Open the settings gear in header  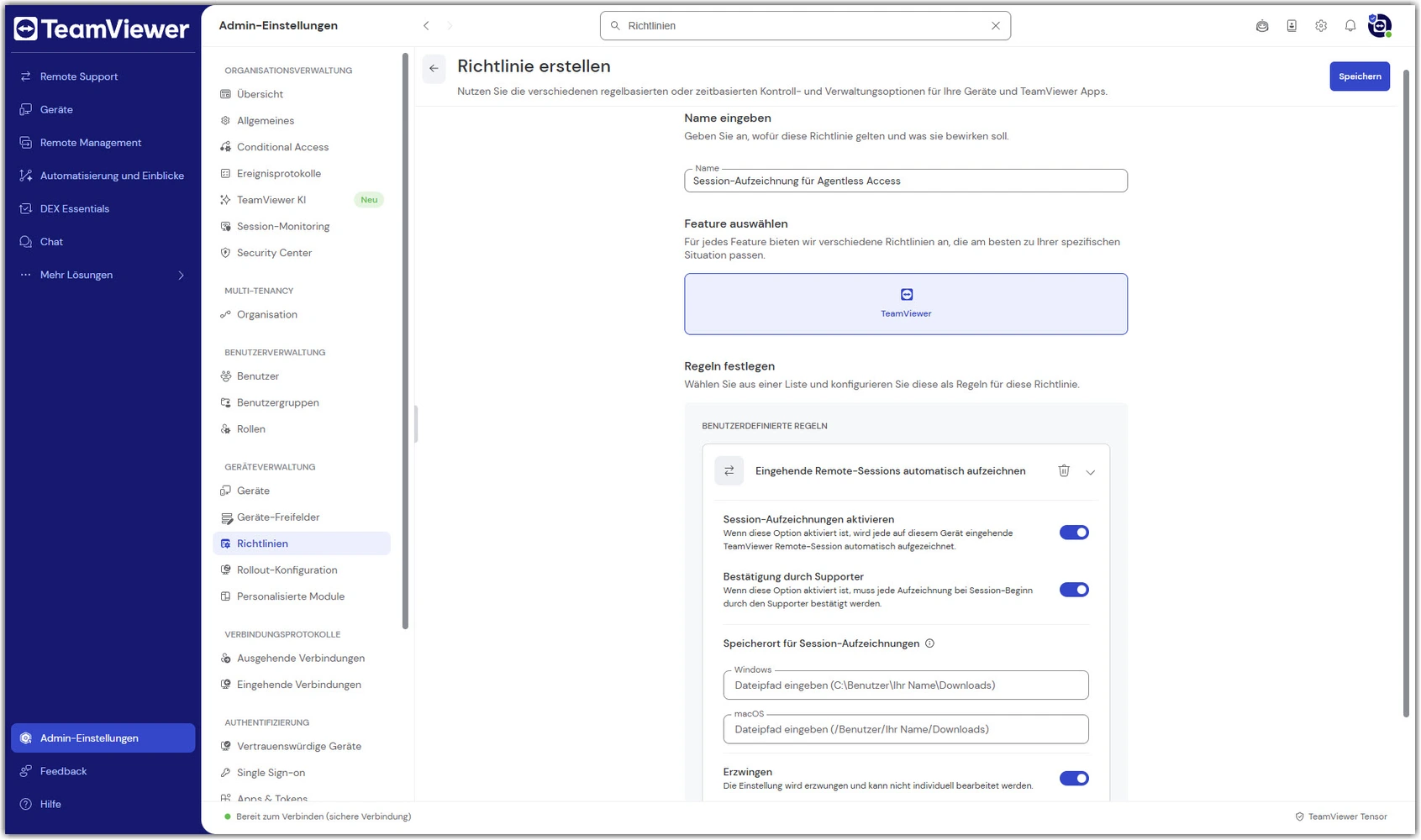click(x=1321, y=26)
